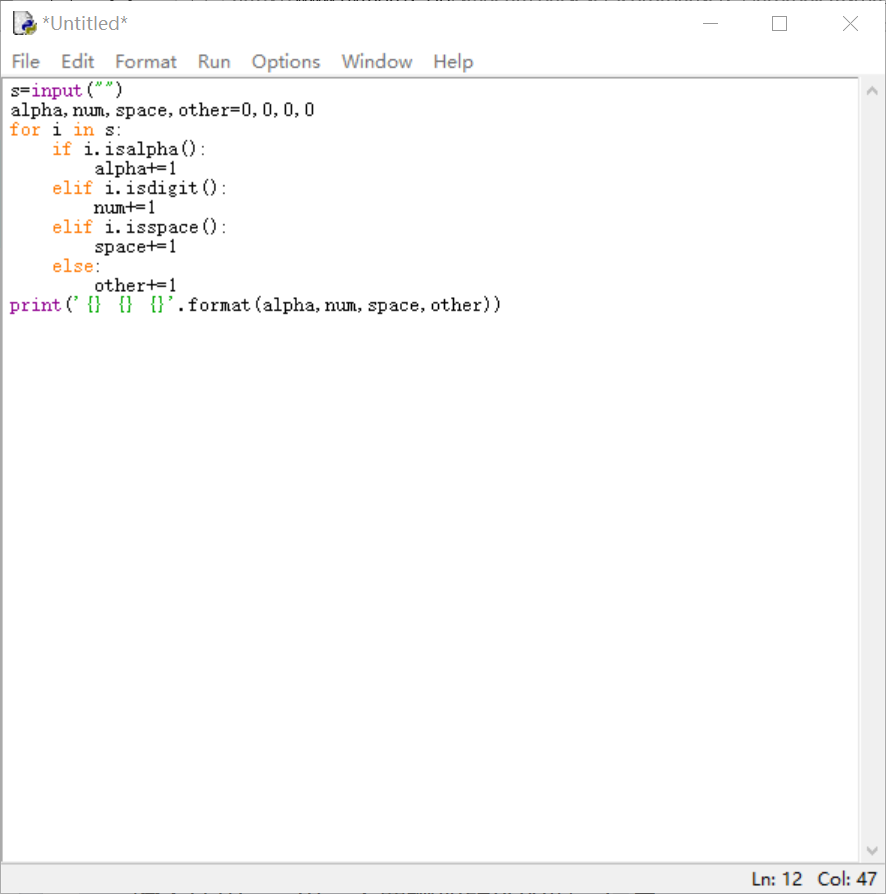The height and width of the screenshot is (894, 886).
Task: Click '.format(alpha,num,space,other))' text
Action: coord(339,305)
